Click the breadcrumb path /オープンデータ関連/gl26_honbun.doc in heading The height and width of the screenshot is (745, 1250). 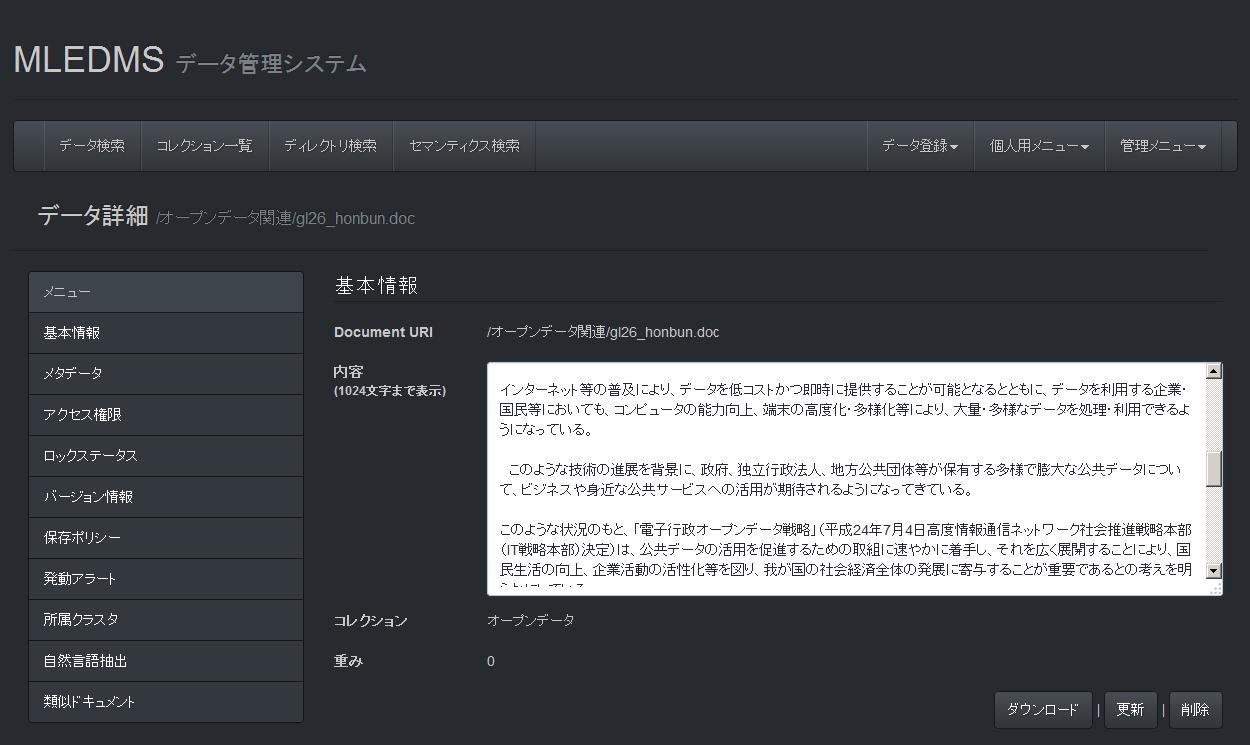[x=285, y=218]
